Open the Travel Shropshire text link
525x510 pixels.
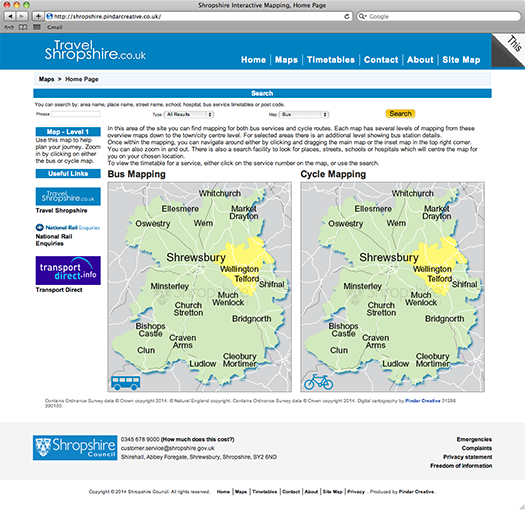coord(62,211)
